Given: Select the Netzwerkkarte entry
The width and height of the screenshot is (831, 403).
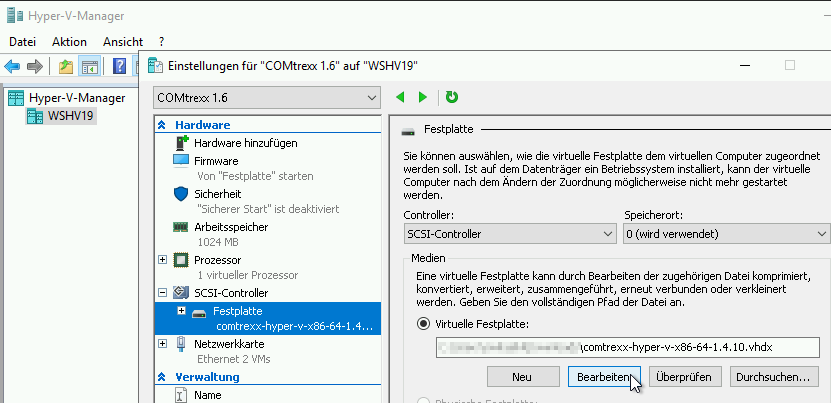Looking at the screenshot, I should (229, 344).
